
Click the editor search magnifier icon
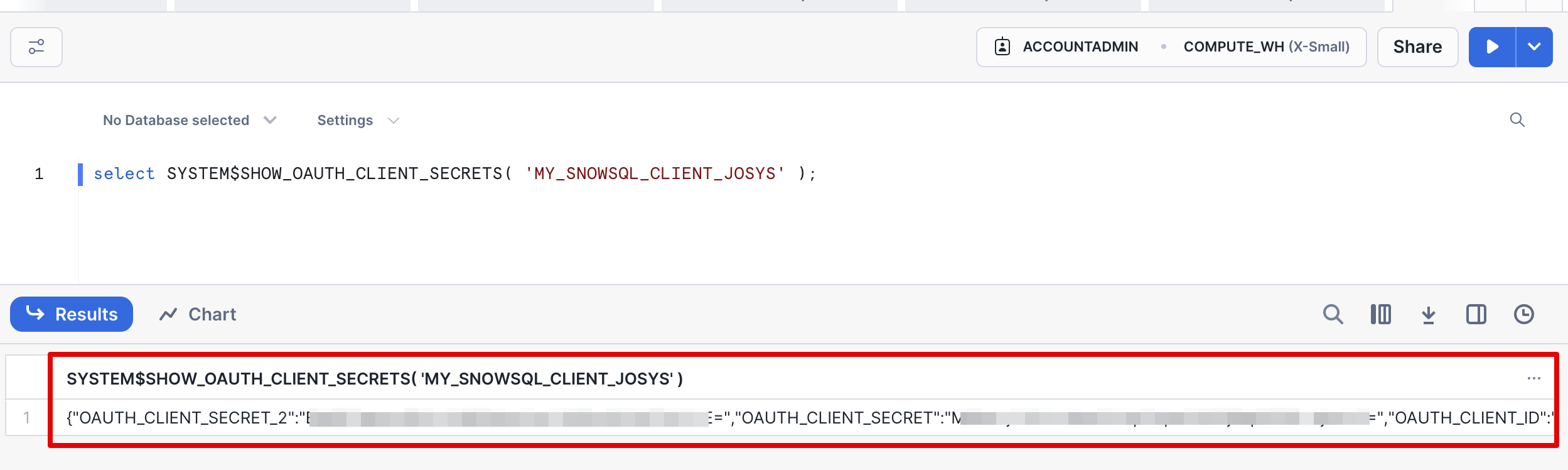point(1517,120)
